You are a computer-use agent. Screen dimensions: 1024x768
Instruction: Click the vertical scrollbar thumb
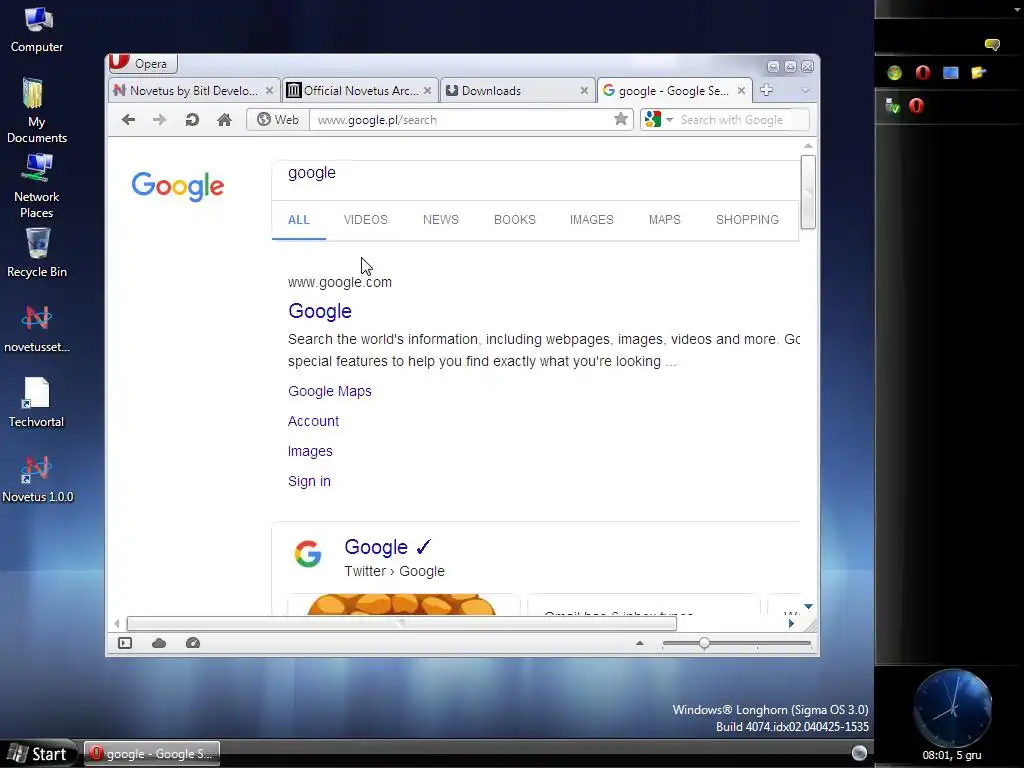pos(808,192)
